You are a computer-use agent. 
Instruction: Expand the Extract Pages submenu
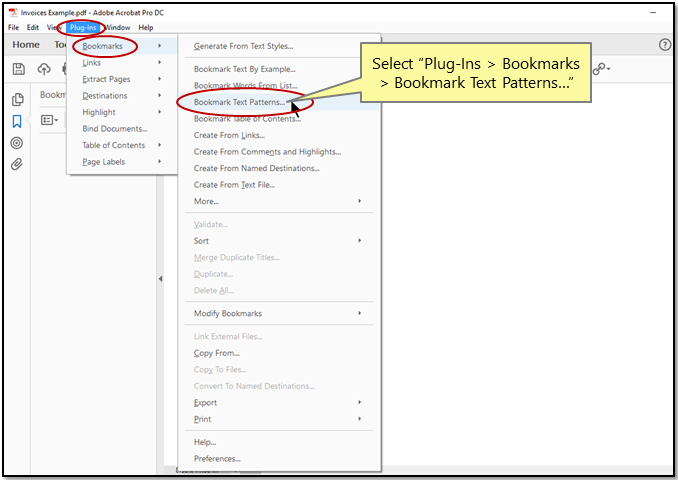click(x=122, y=79)
